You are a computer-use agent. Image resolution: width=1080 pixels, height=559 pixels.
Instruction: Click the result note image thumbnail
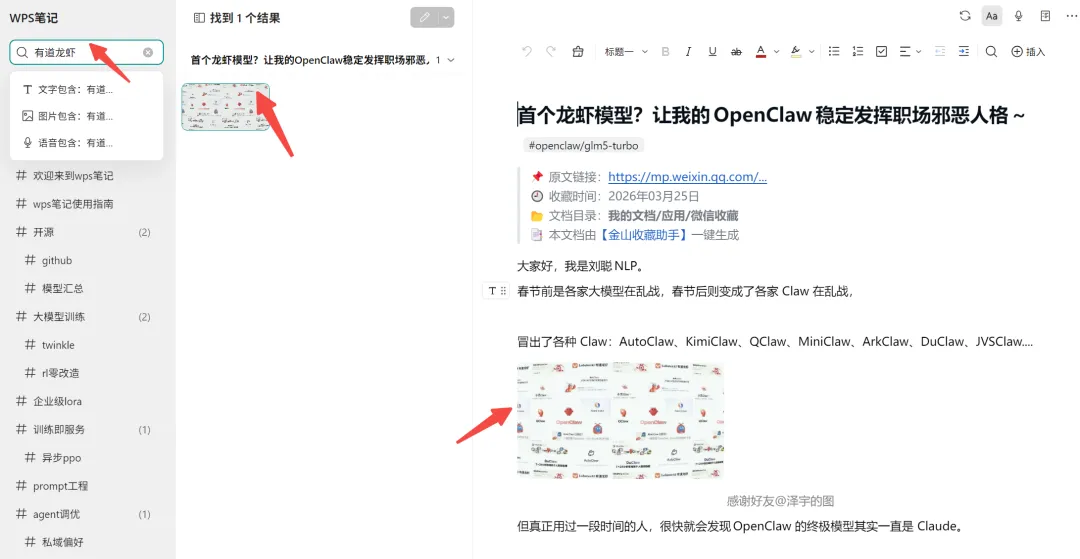coord(226,107)
